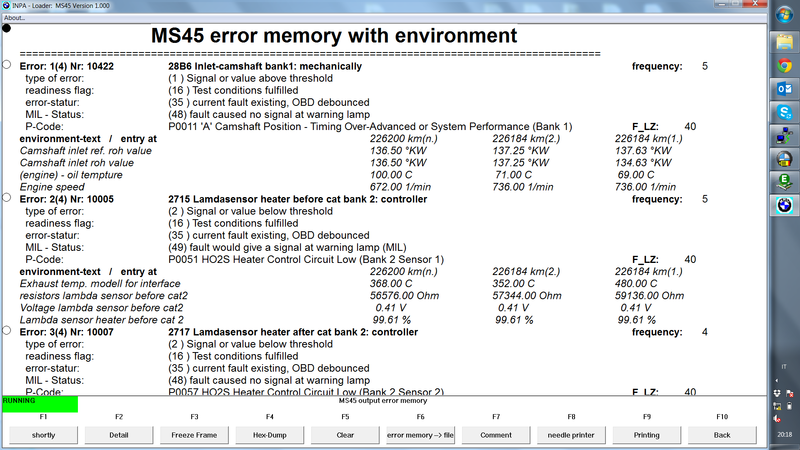Click '(49) fault would give a signal' text
Screen dimensions: 800x450
coord(287,247)
